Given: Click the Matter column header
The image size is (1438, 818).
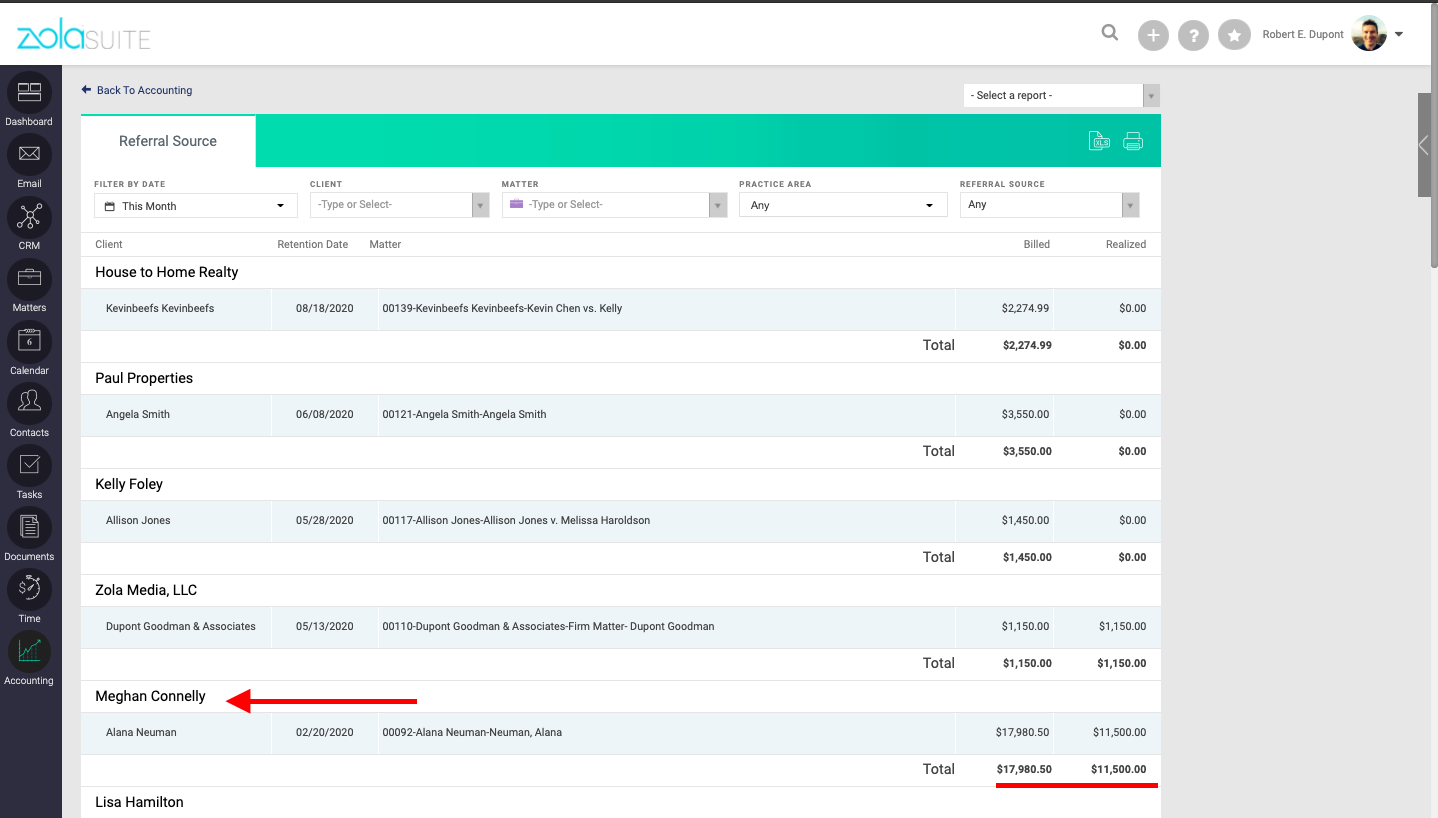Looking at the screenshot, I should point(385,244).
